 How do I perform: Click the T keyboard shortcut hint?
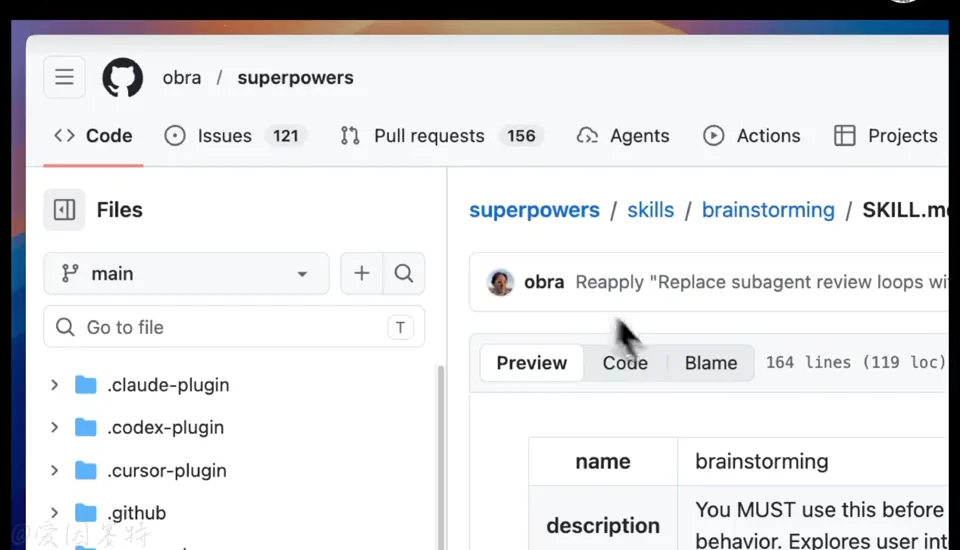pos(400,327)
